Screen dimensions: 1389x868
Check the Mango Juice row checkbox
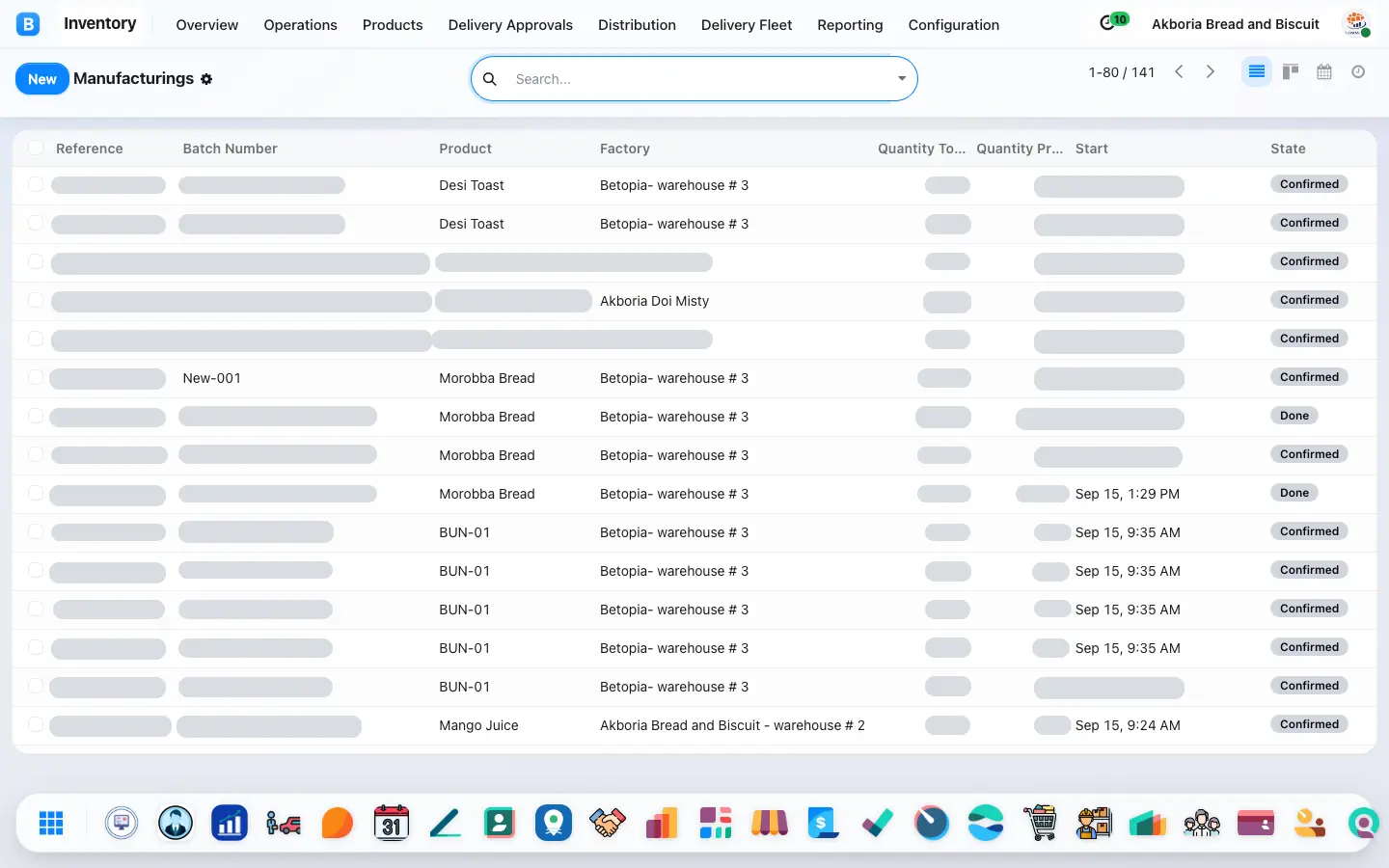coord(36,724)
